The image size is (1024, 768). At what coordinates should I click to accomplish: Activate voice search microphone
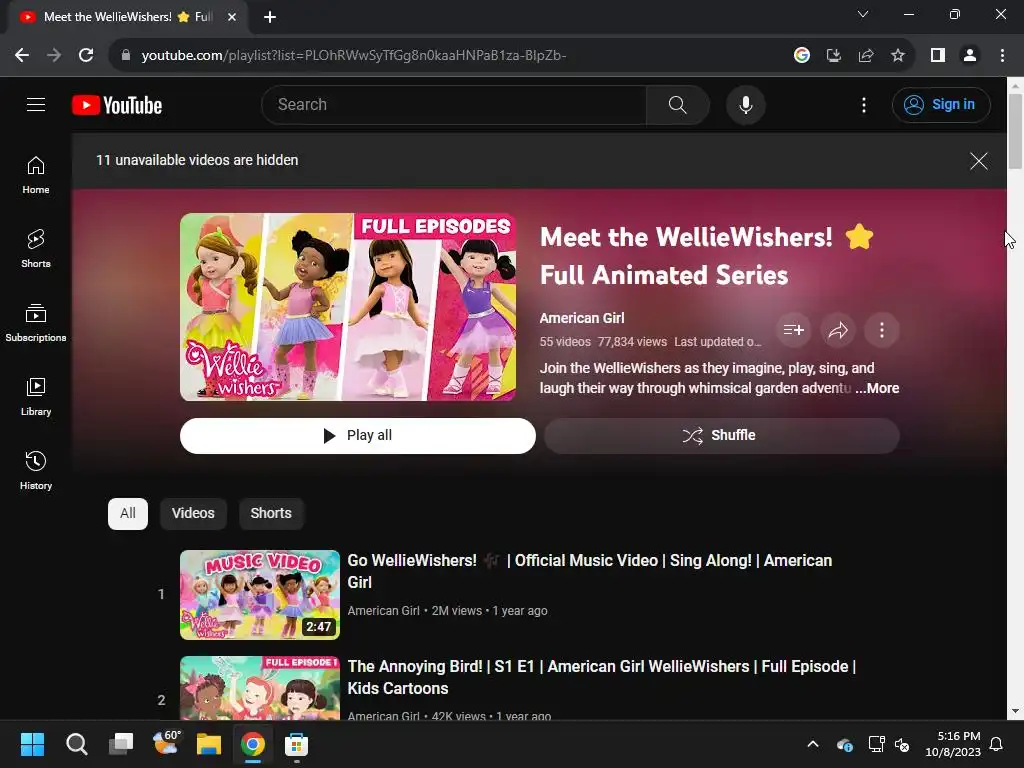point(745,104)
